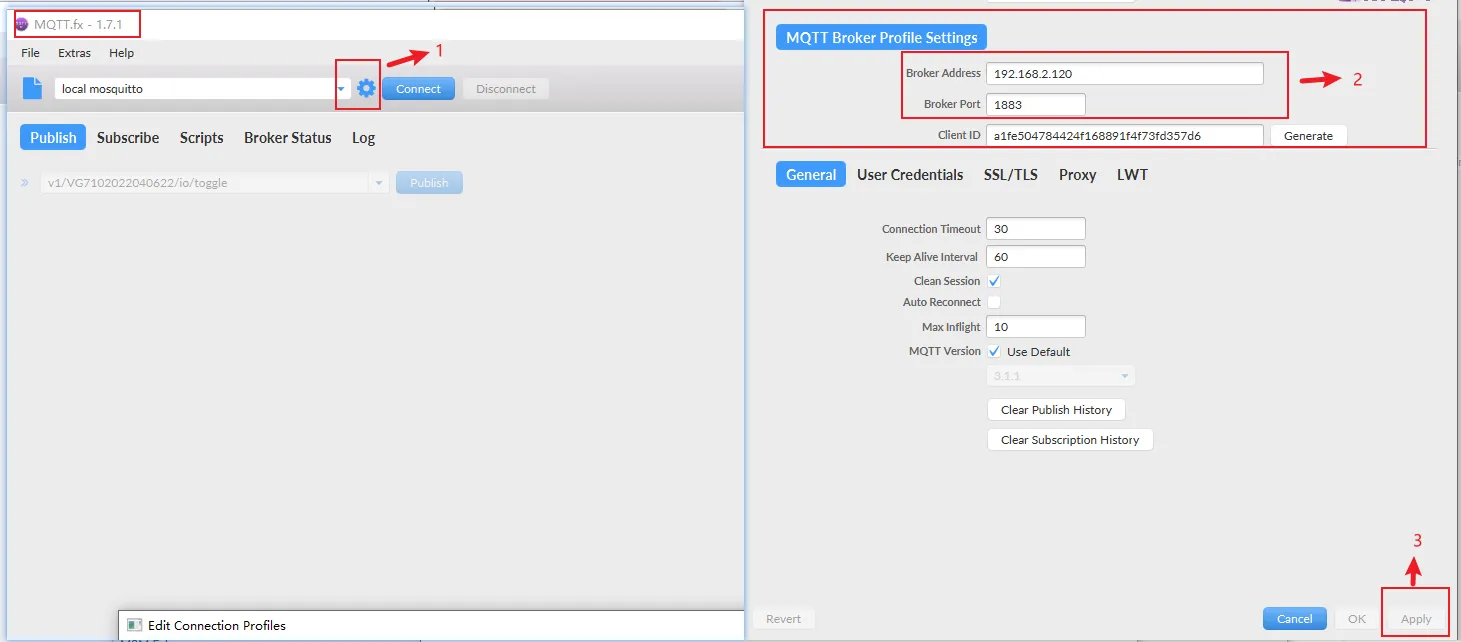Click the Edit Connection Profiles window icon
This screenshot has height=642, width=1461.
tap(134, 625)
